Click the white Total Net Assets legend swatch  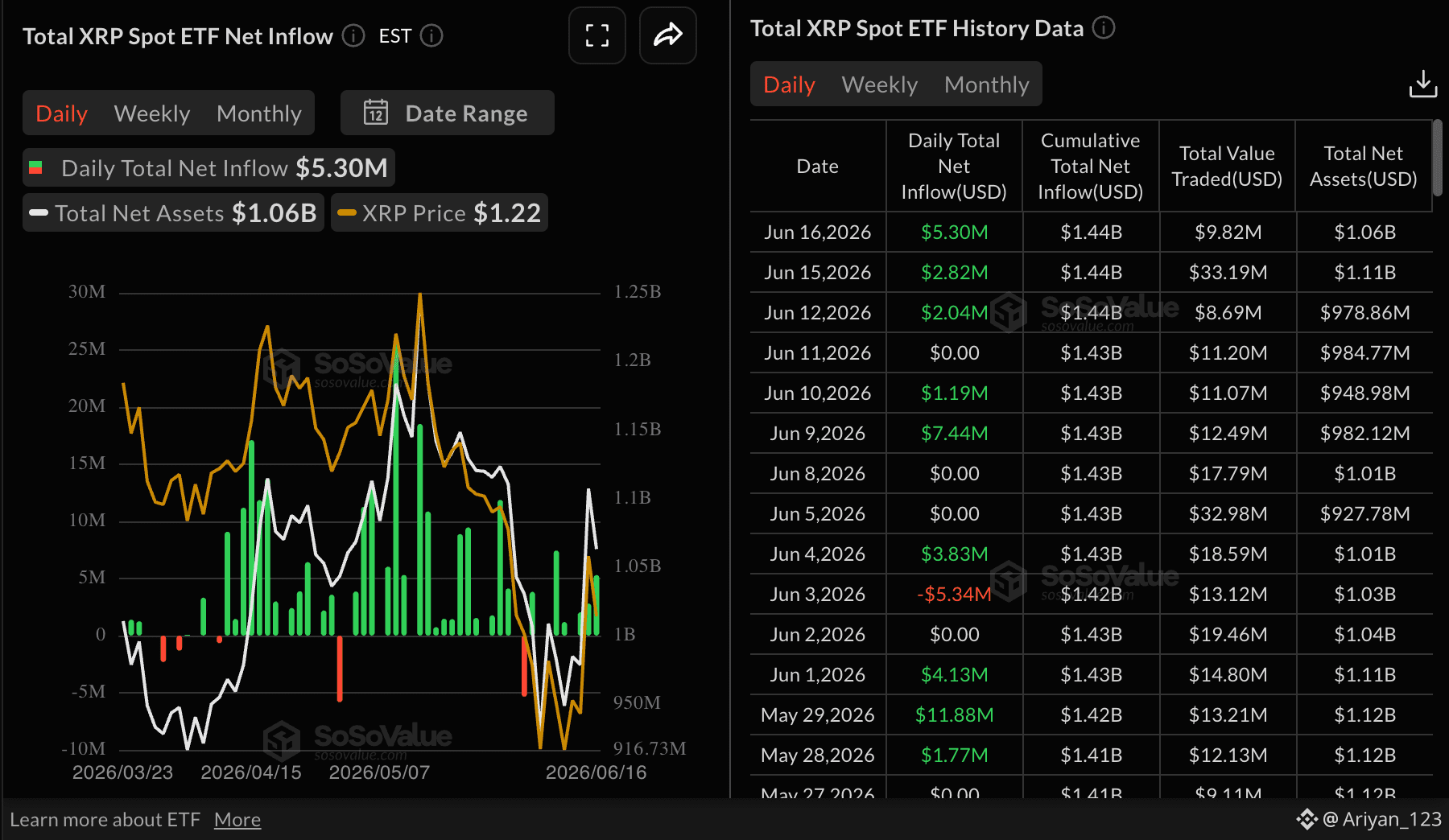pyautogui.click(x=39, y=213)
